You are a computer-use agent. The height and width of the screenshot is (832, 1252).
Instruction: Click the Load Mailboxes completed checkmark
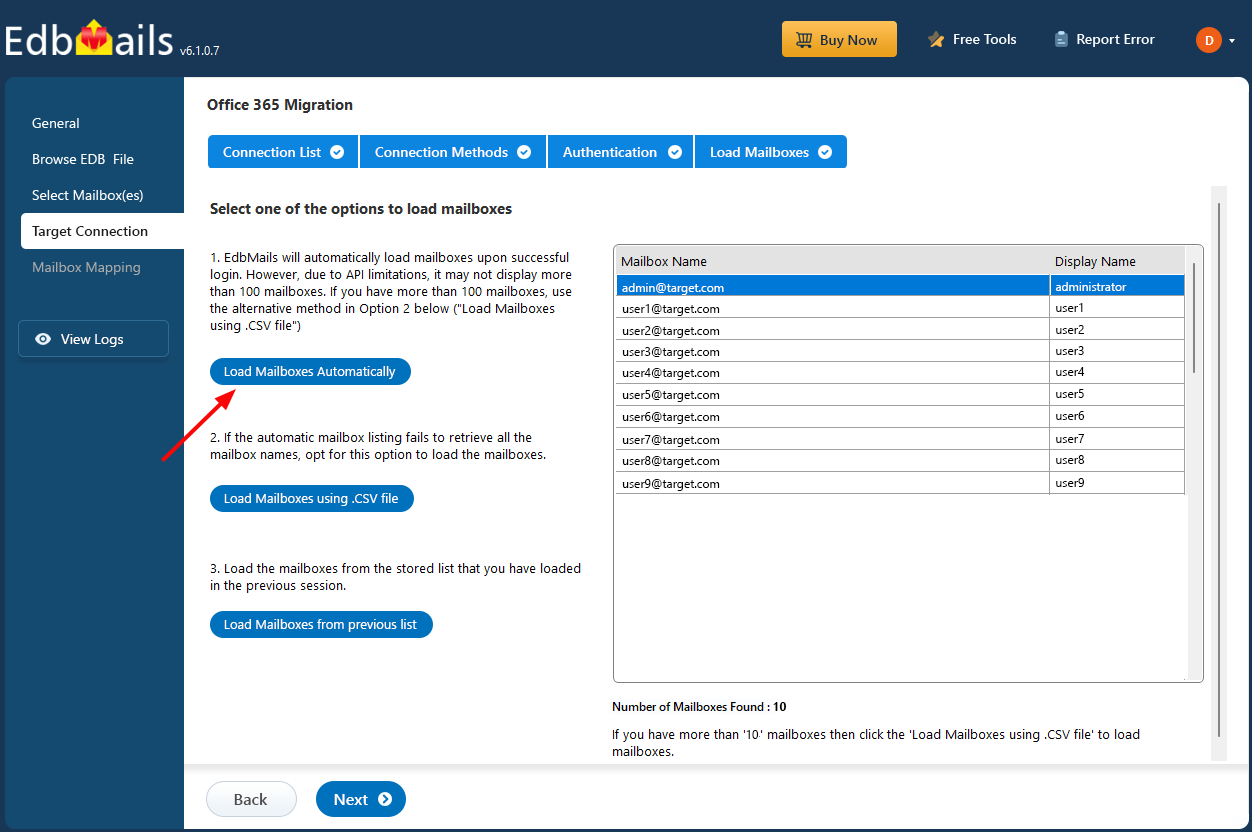click(x=824, y=151)
